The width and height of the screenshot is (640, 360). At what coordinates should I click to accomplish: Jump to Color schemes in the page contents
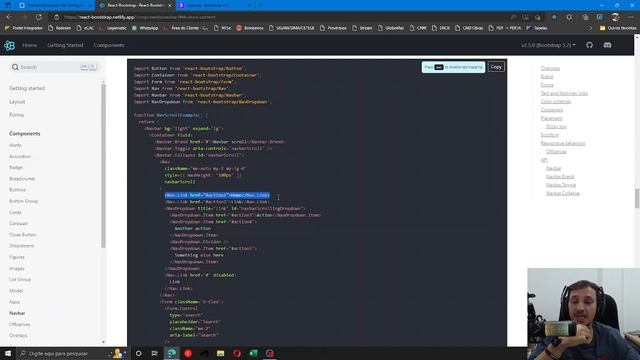pos(556,102)
